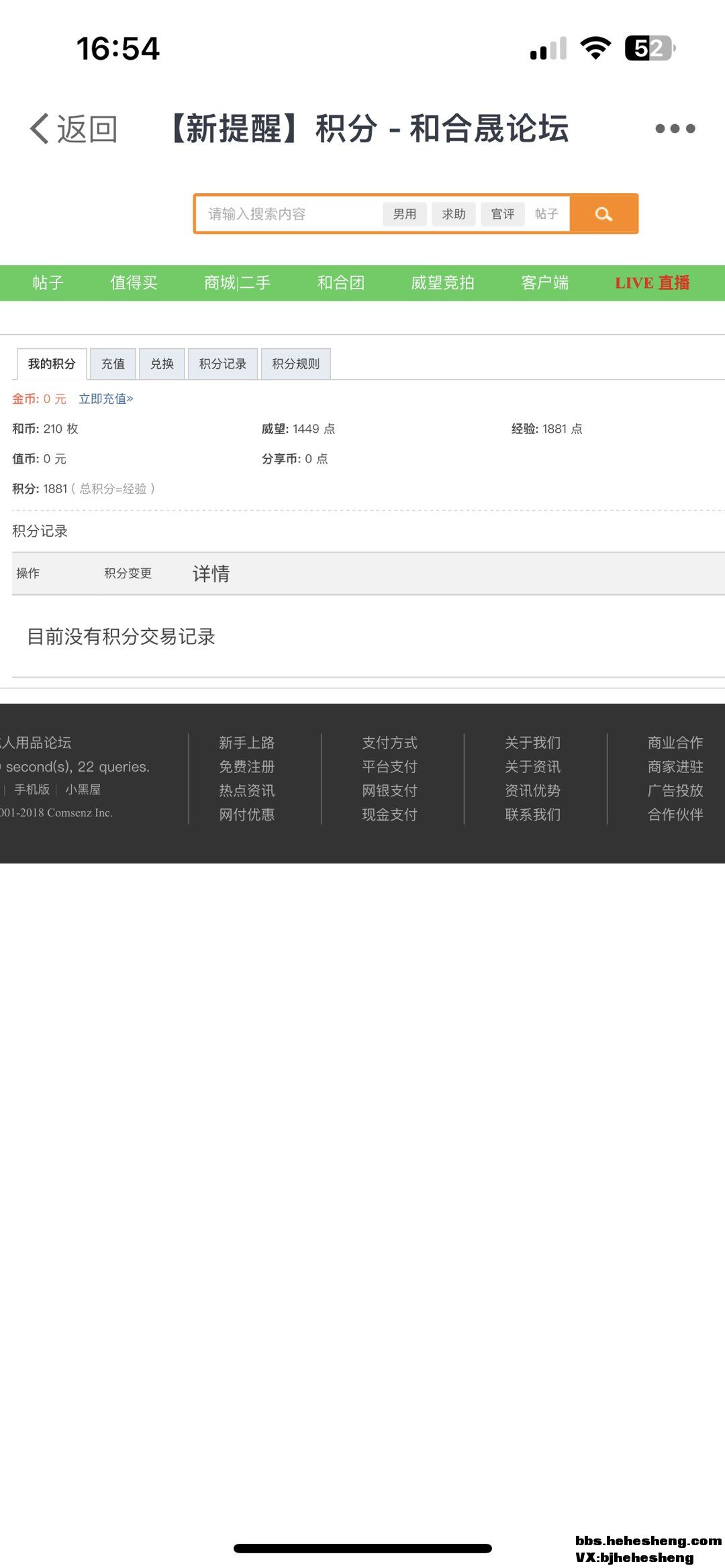This screenshot has height=1568, width=725.
Task: Open the 威望竞拍 navigation item
Action: [x=442, y=283]
